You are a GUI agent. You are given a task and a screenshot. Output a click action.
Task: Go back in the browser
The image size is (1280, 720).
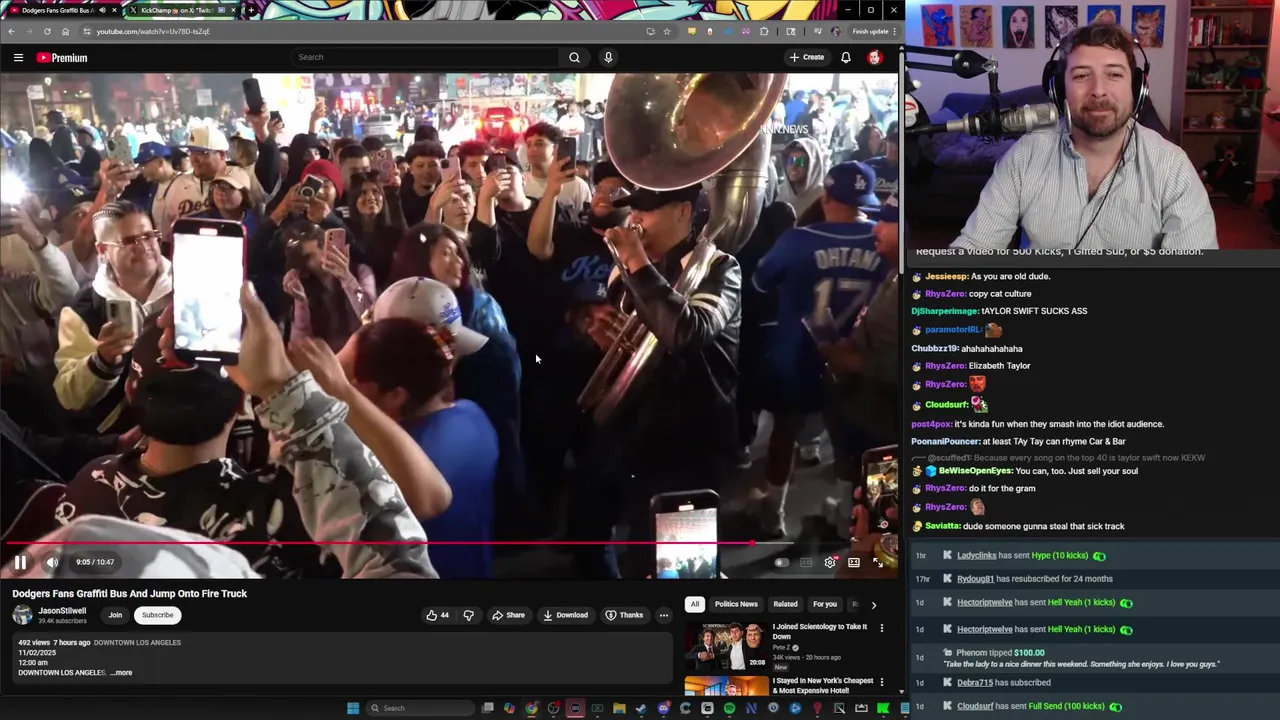(x=11, y=31)
